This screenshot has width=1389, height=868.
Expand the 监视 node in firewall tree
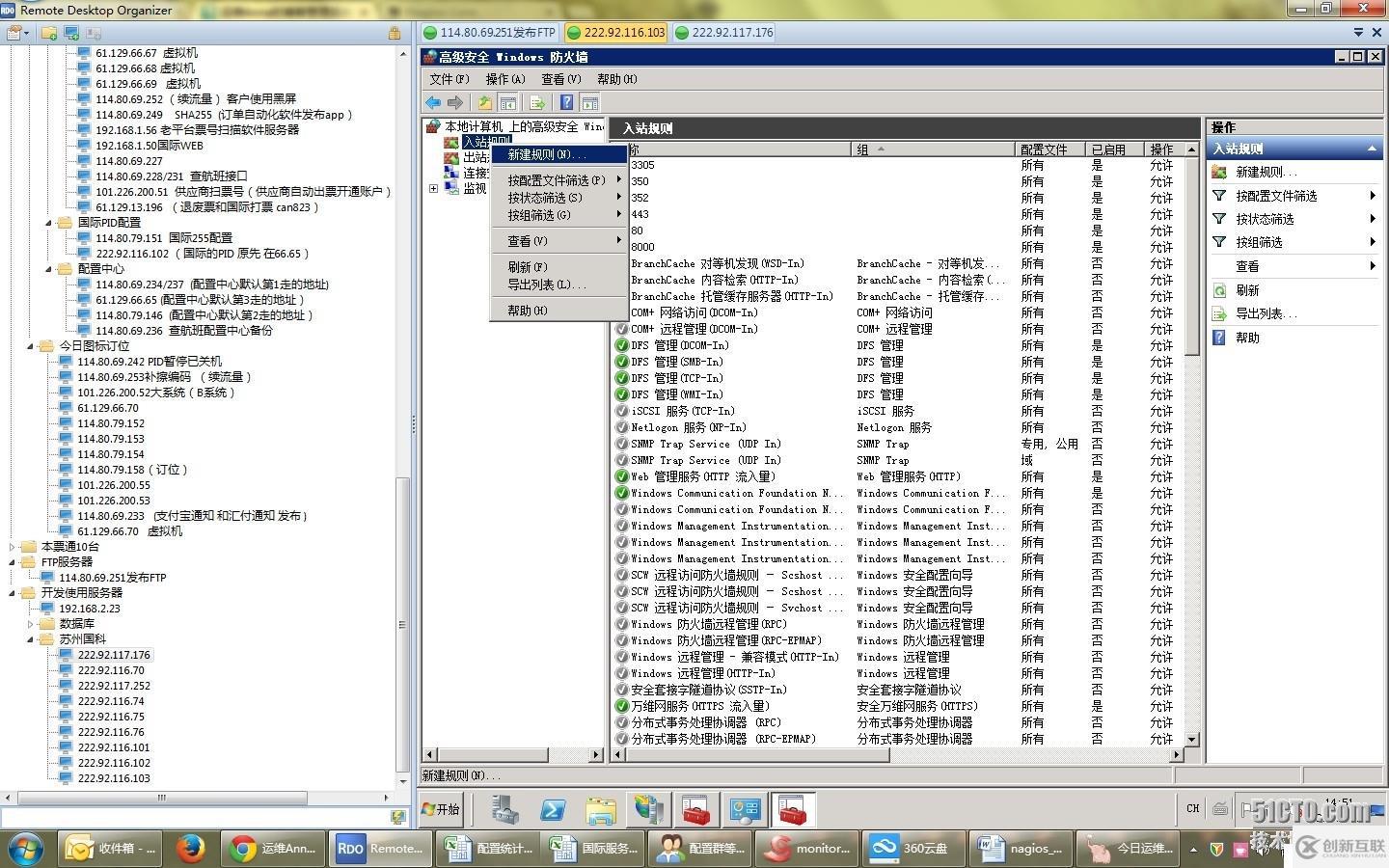[x=433, y=189]
